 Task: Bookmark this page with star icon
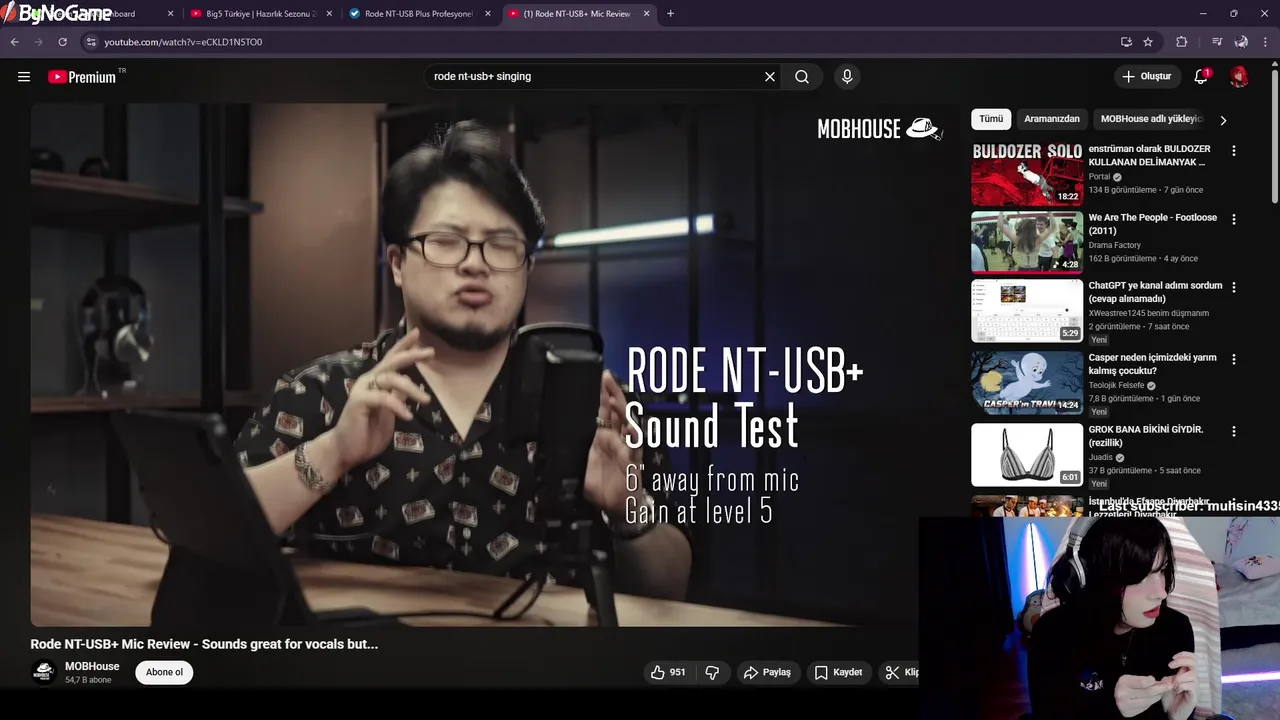click(x=1148, y=42)
